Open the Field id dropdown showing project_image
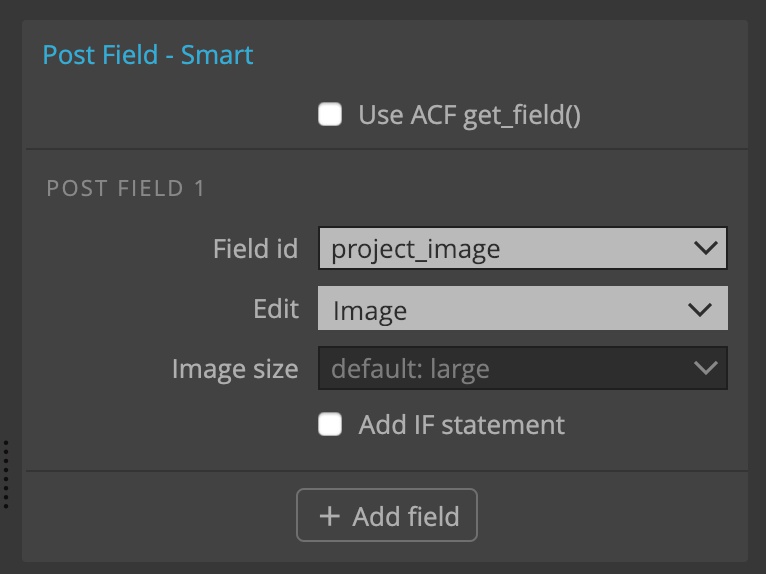Viewport: 766px width, 574px height. 523,248
